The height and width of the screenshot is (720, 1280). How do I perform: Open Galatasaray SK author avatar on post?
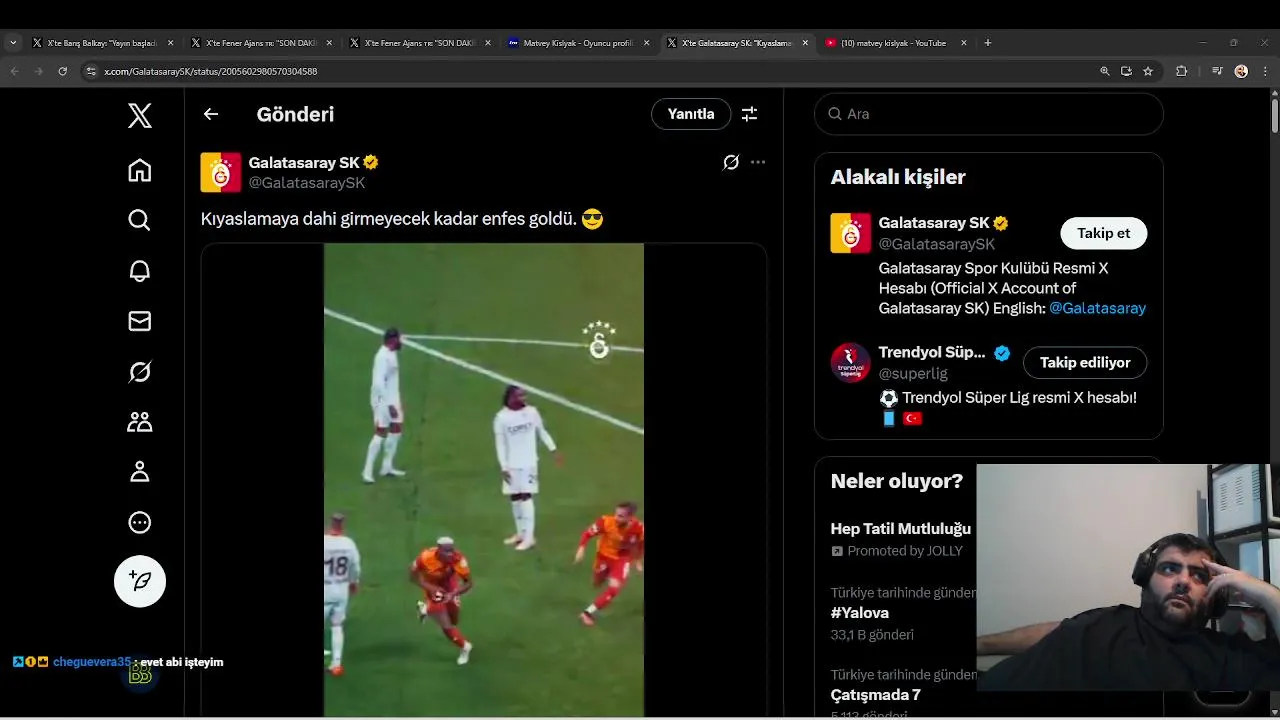(x=221, y=172)
